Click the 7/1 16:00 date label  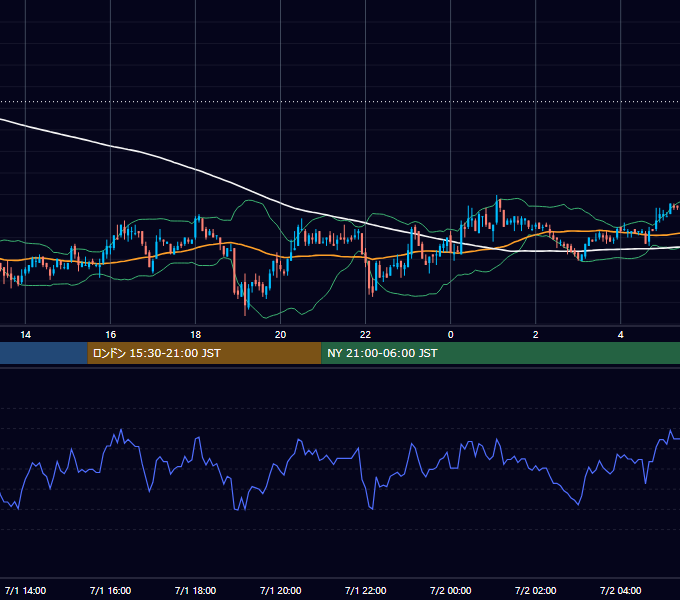(x=111, y=591)
